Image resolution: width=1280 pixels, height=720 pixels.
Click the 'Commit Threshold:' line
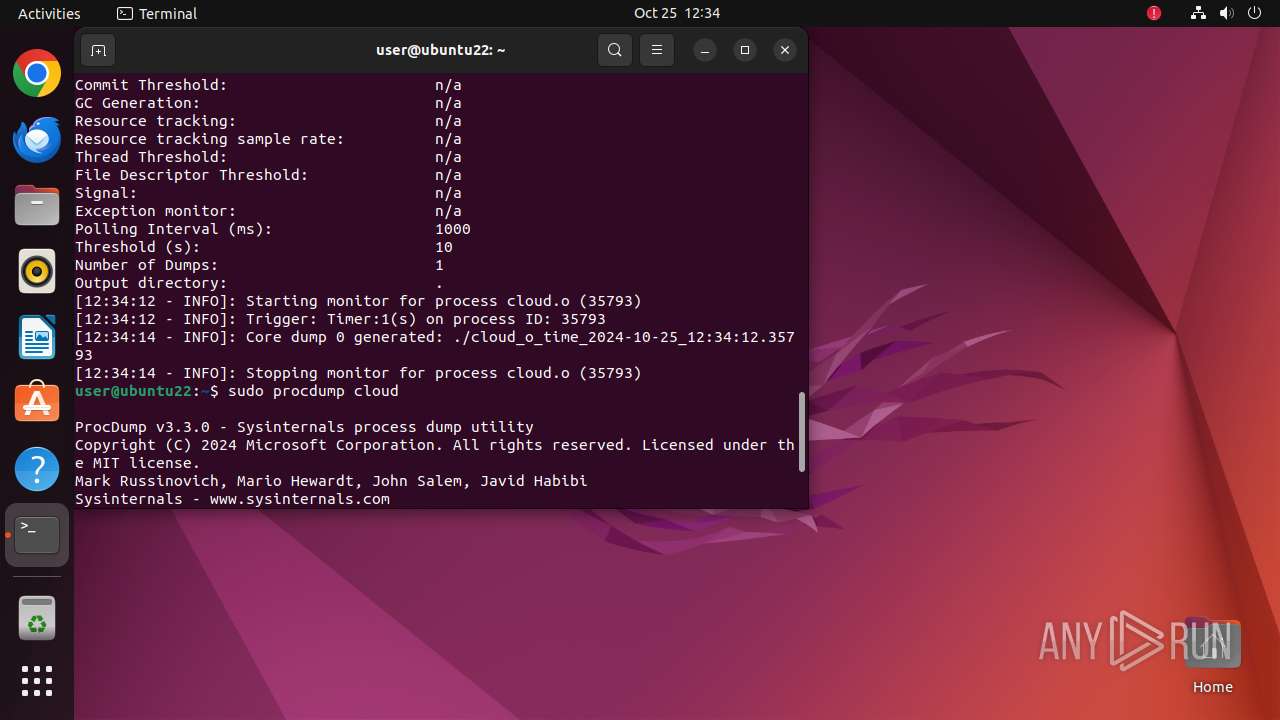point(268,85)
